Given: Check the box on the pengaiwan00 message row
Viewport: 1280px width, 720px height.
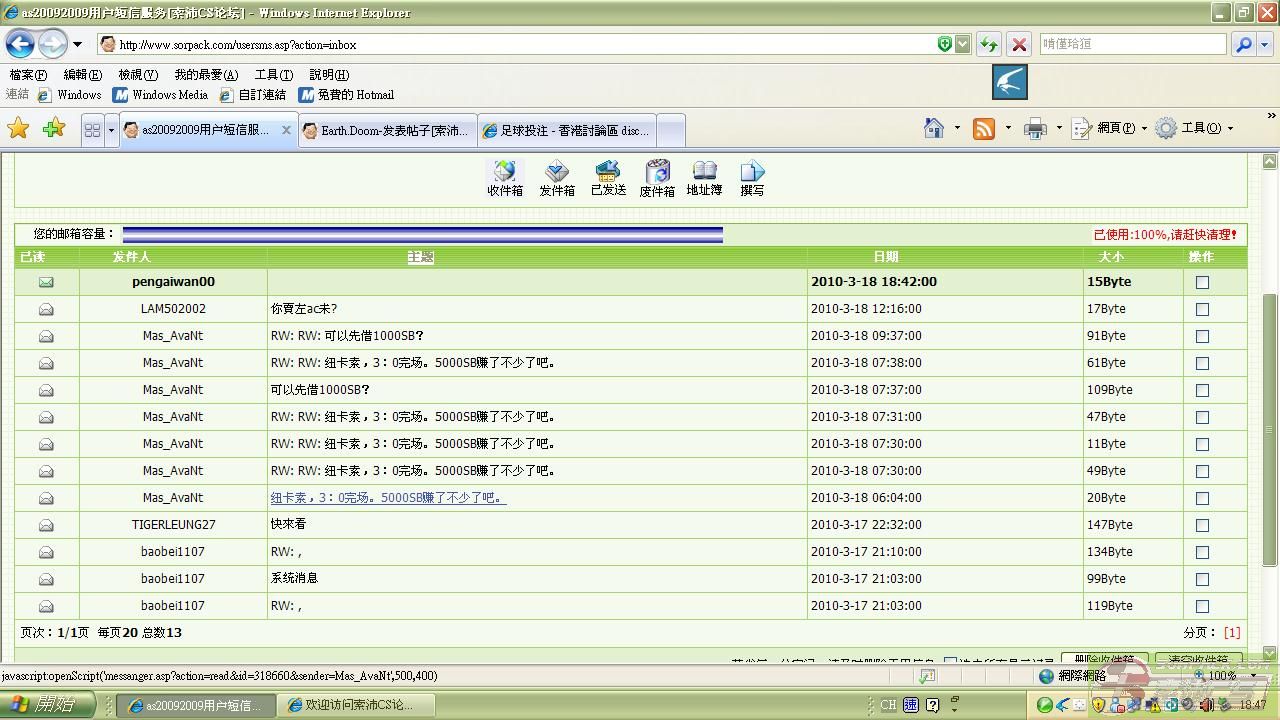Looking at the screenshot, I should [x=1201, y=281].
